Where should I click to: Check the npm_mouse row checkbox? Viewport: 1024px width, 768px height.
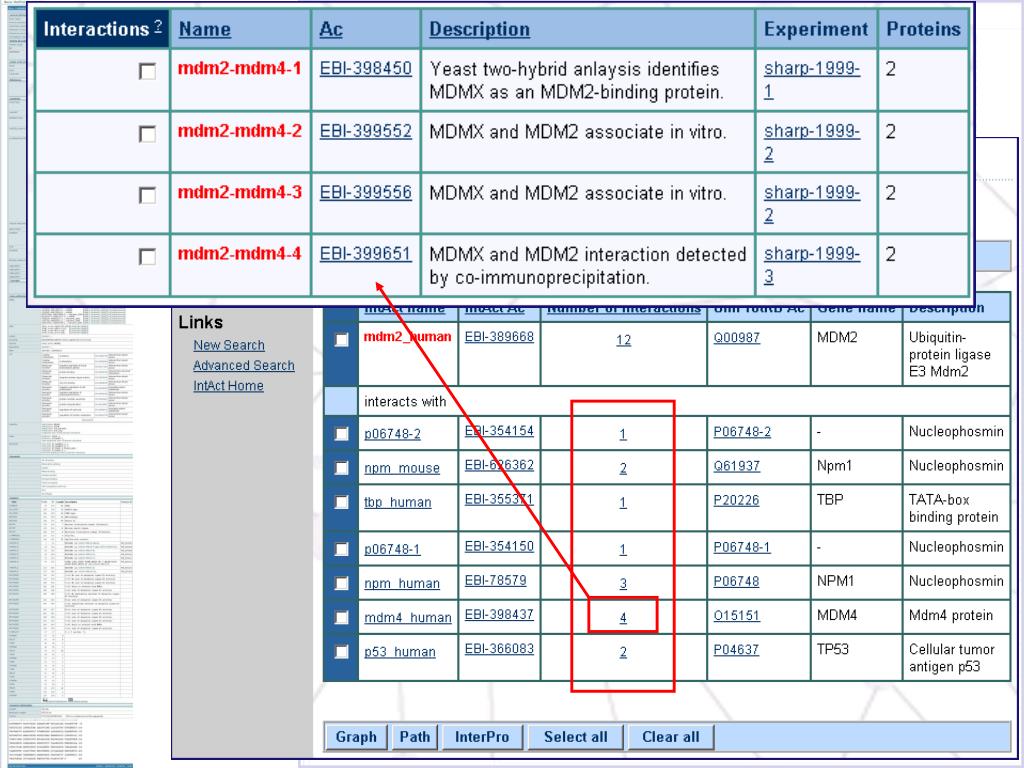(342, 468)
